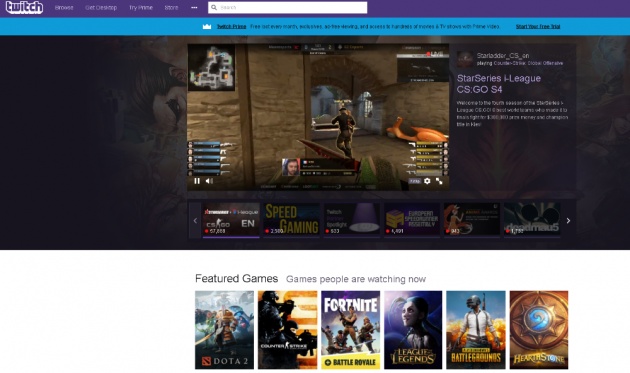The height and width of the screenshot is (373, 630).
Task: Click the Start Your Free Trial link
Action: coord(538,27)
